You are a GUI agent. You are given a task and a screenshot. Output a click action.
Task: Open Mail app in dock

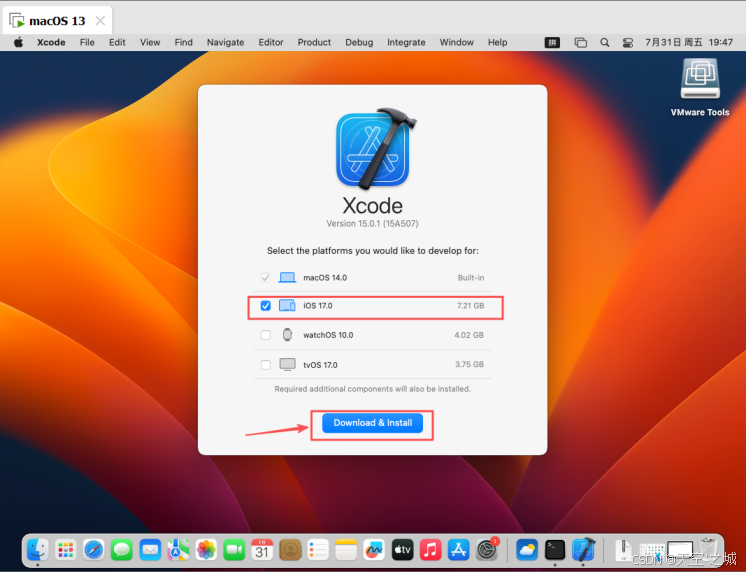[x=150, y=550]
